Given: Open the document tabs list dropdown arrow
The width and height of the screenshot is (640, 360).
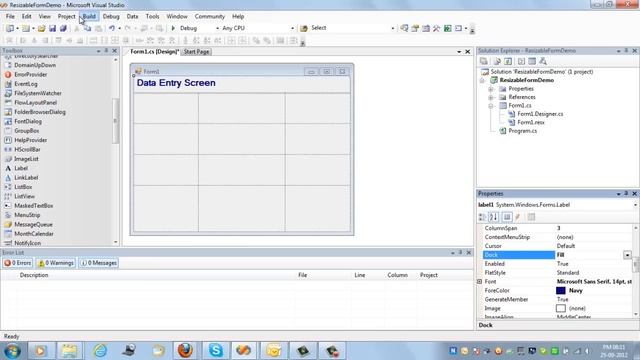Looking at the screenshot, I should [x=459, y=52].
